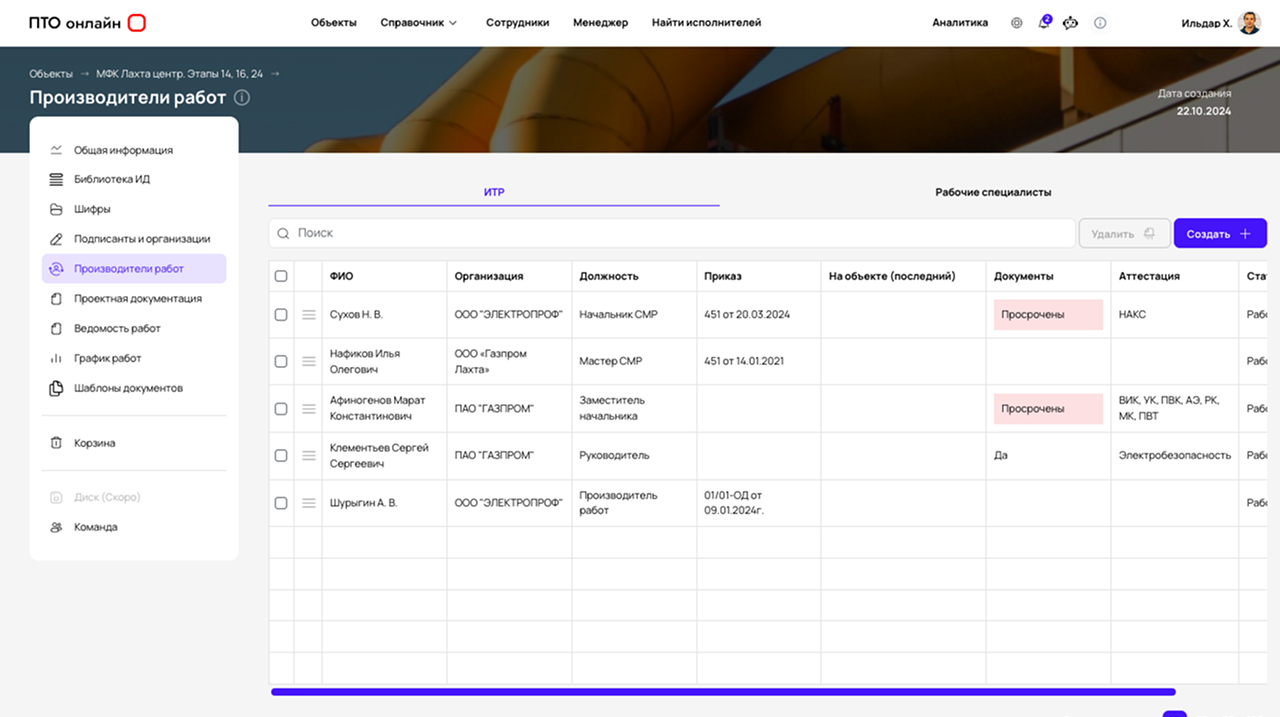Click the settings gear icon in header
The image size is (1280, 717).
tap(1017, 23)
